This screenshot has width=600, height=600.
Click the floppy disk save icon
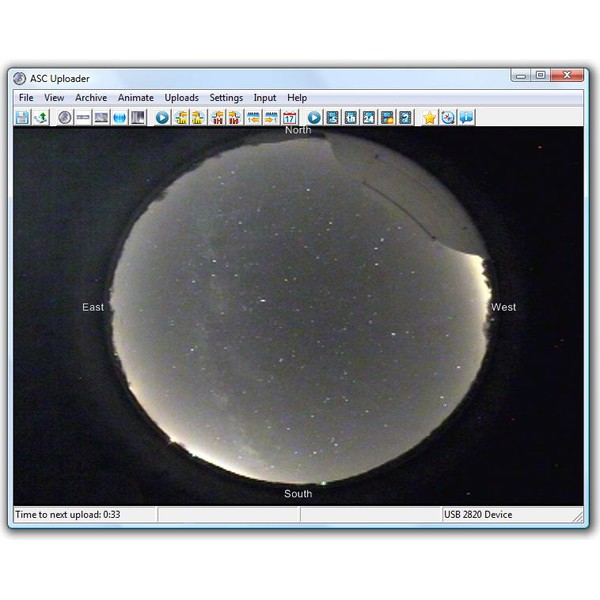coord(23,118)
